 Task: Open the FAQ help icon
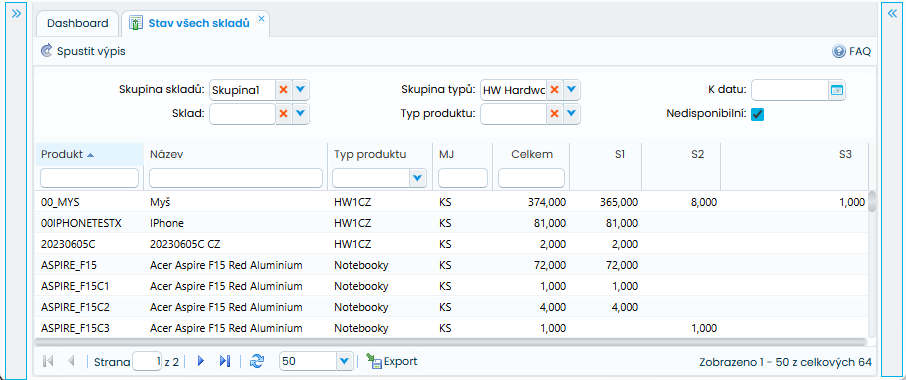838,51
